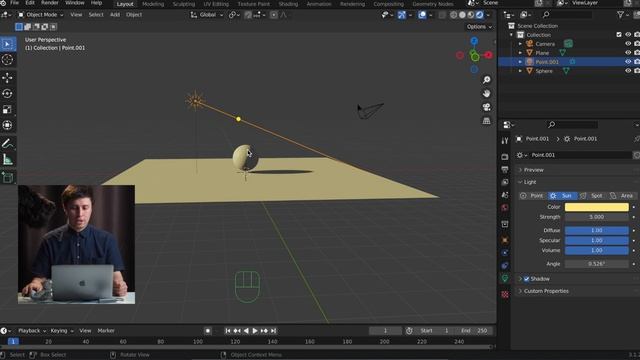Activate the Transform tool

(x=7, y=125)
